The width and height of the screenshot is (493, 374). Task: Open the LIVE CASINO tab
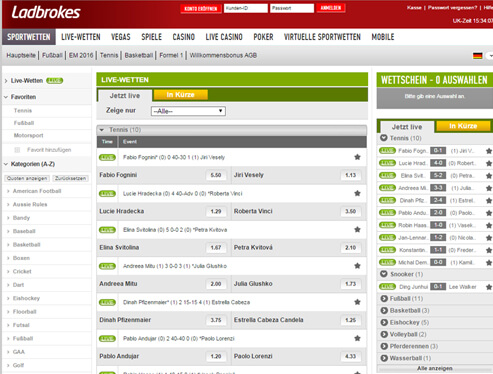[x=224, y=37]
